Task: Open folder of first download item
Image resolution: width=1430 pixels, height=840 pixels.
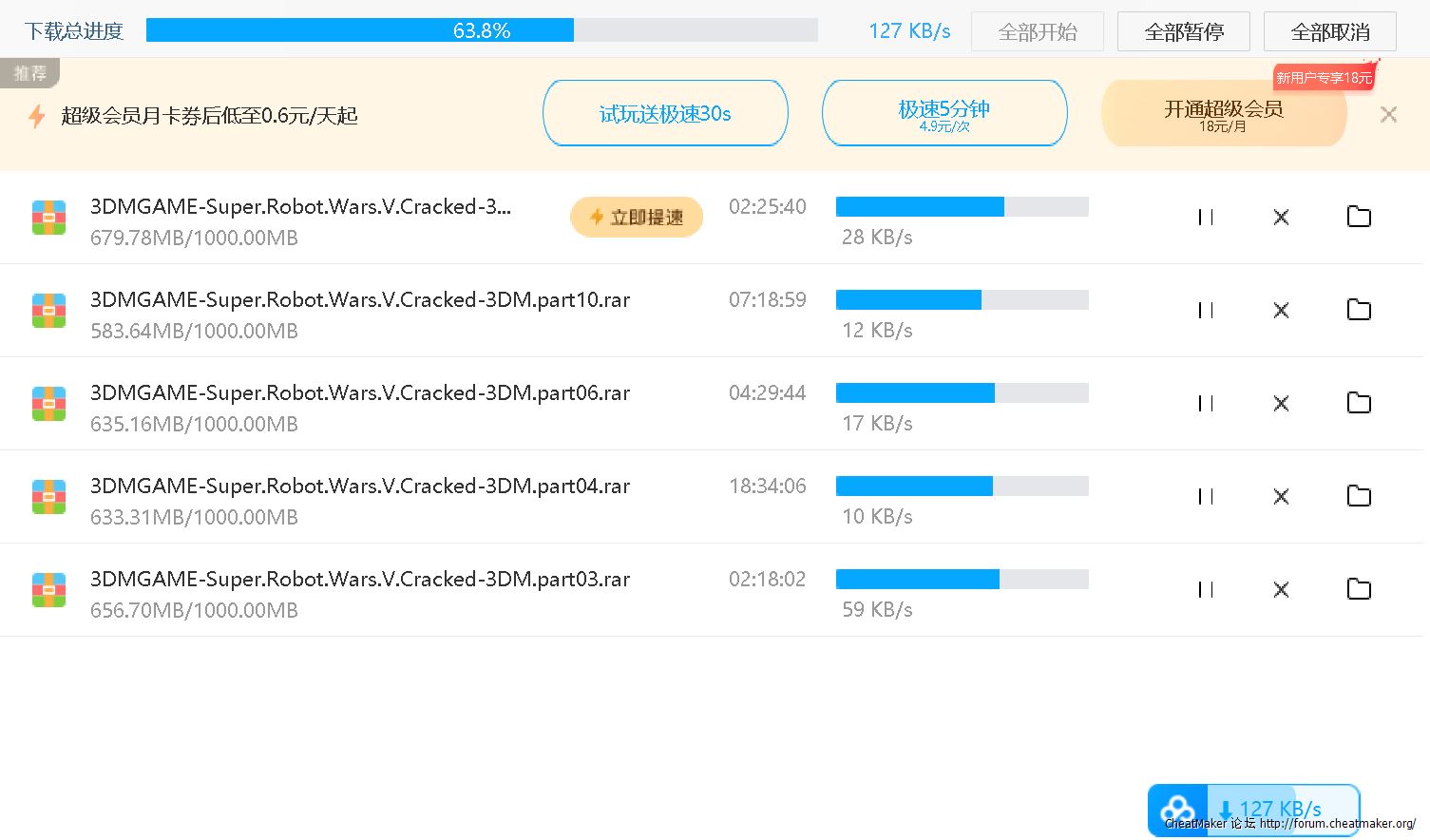Action: pyautogui.click(x=1359, y=218)
